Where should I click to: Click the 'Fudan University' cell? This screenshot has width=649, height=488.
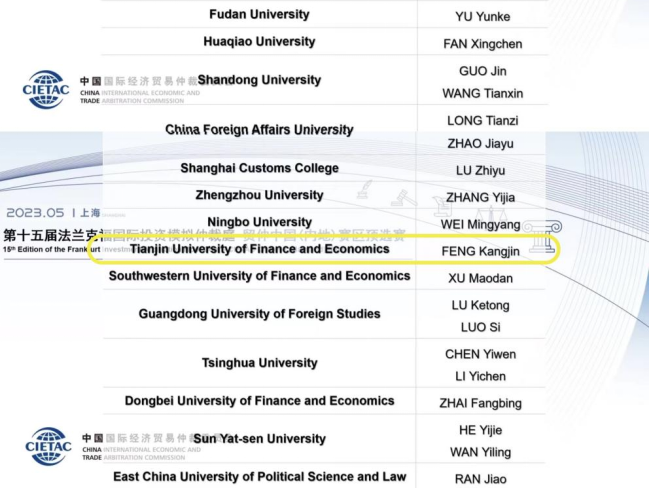click(259, 14)
